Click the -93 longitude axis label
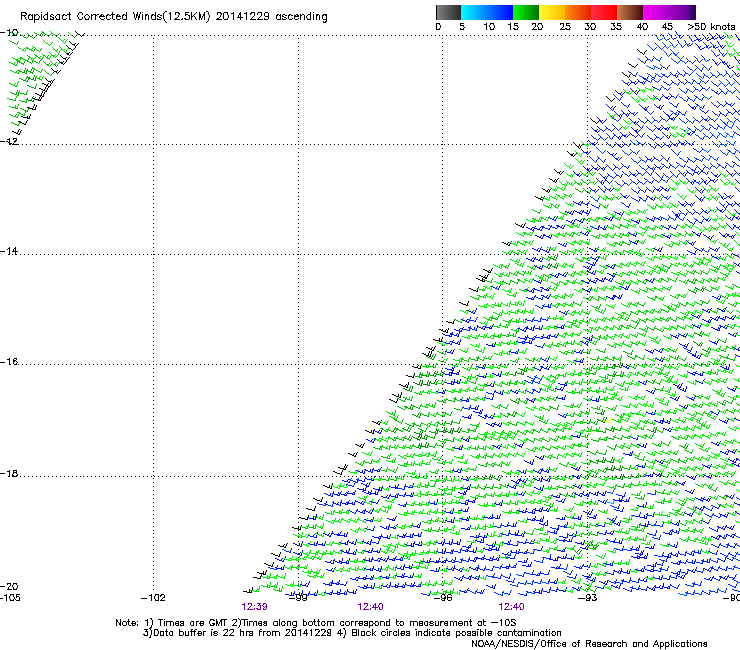 click(588, 598)
